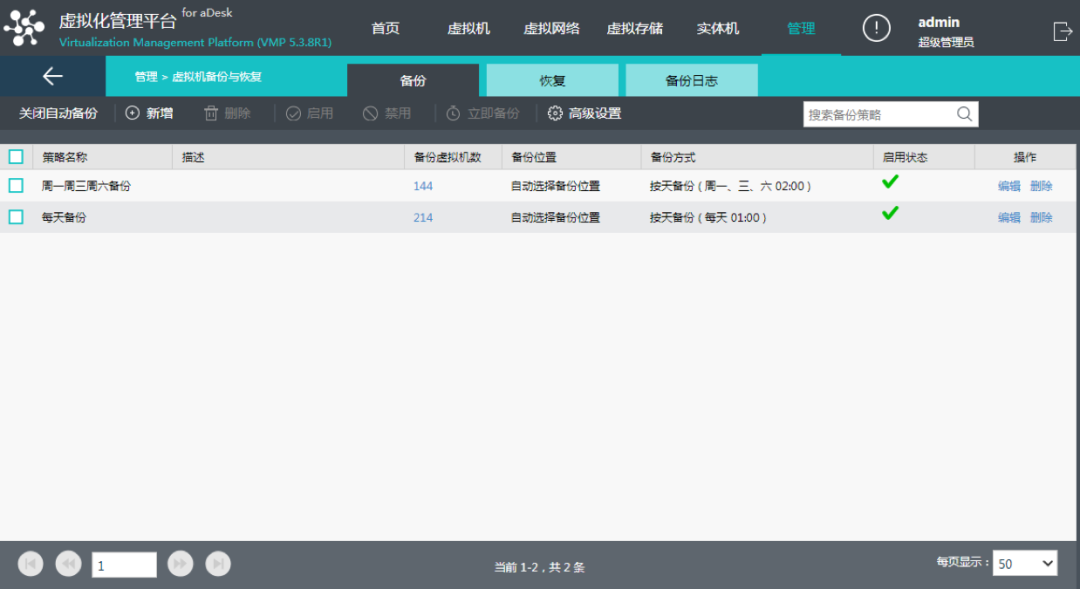Go to the next page icon
Image resolution: width=1080 pixels, height=589 pixels.
coord(180,564)
